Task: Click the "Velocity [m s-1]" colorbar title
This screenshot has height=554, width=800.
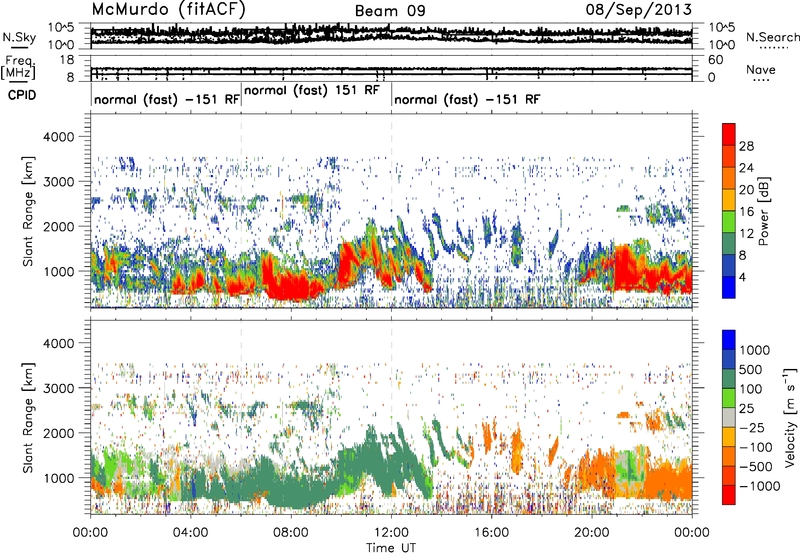Action: point(790,417)
